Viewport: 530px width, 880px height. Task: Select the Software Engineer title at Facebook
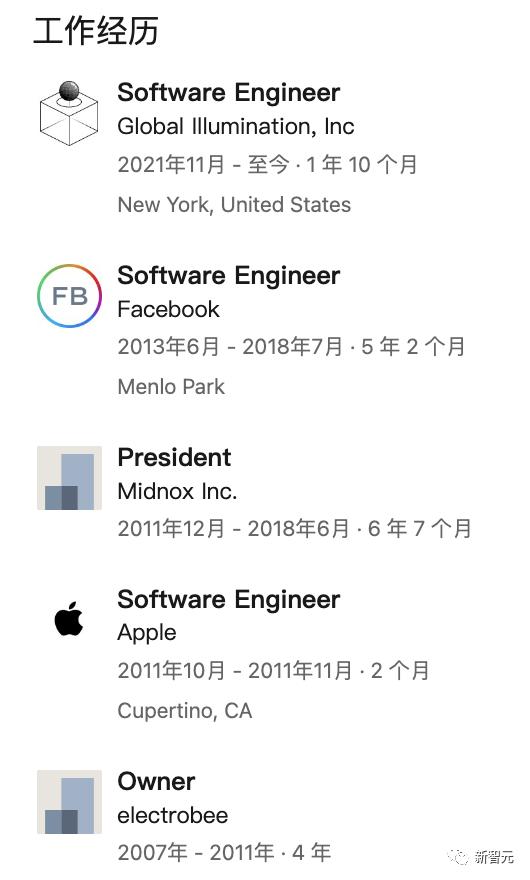[x=229, y=276]
